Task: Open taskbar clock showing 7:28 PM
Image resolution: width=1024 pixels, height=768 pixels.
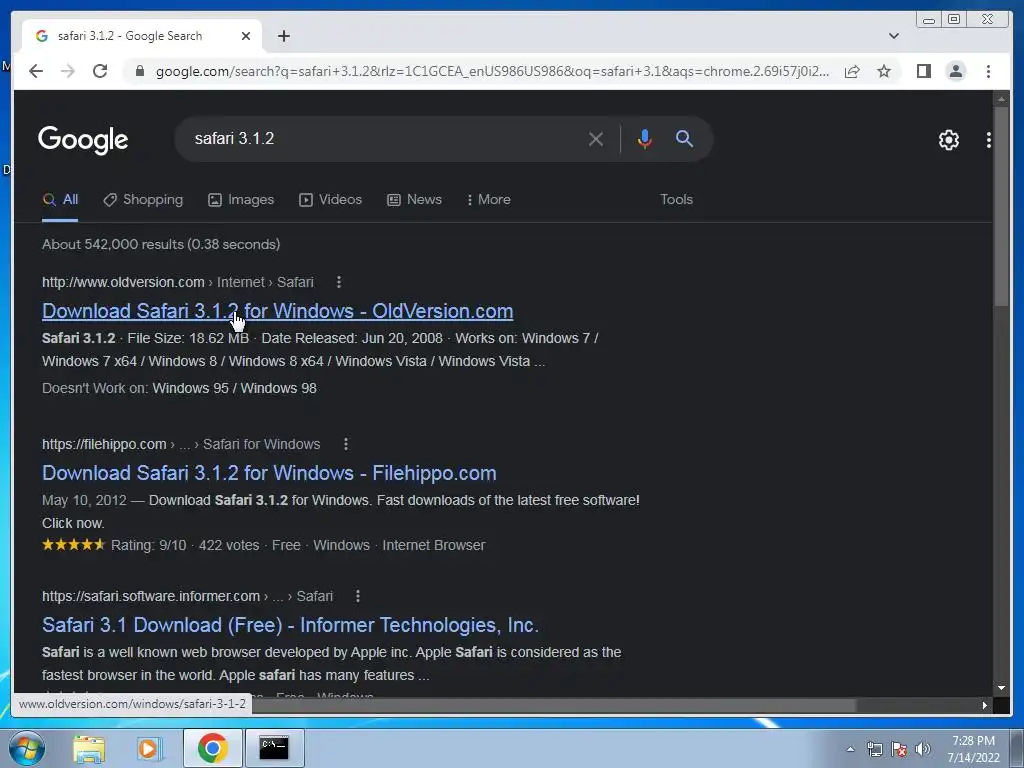Action: (973, 749)
